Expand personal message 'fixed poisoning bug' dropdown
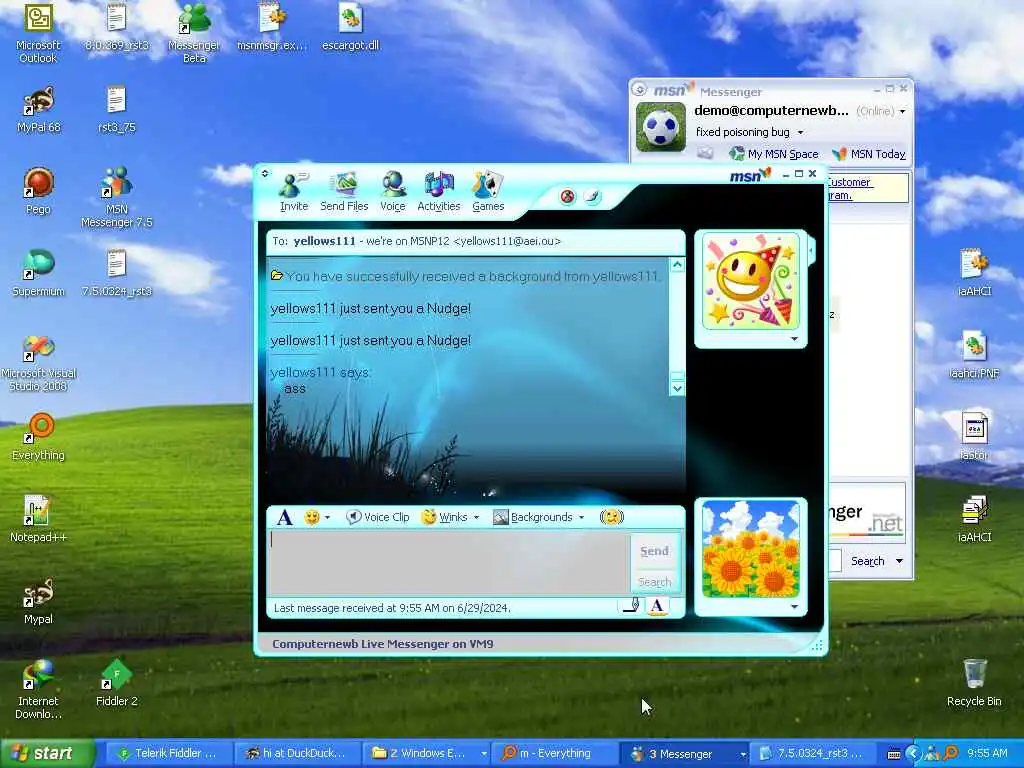 [800, 133]
